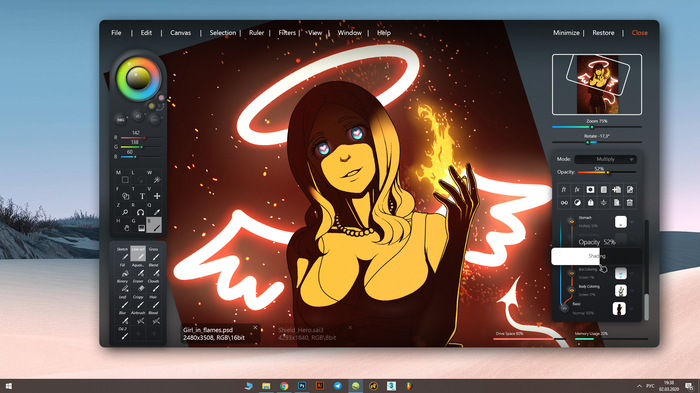The width and height of the screenshot is (700, 393).
Task: Expand options arrow beside Basic layer
Action: point(631,309)
